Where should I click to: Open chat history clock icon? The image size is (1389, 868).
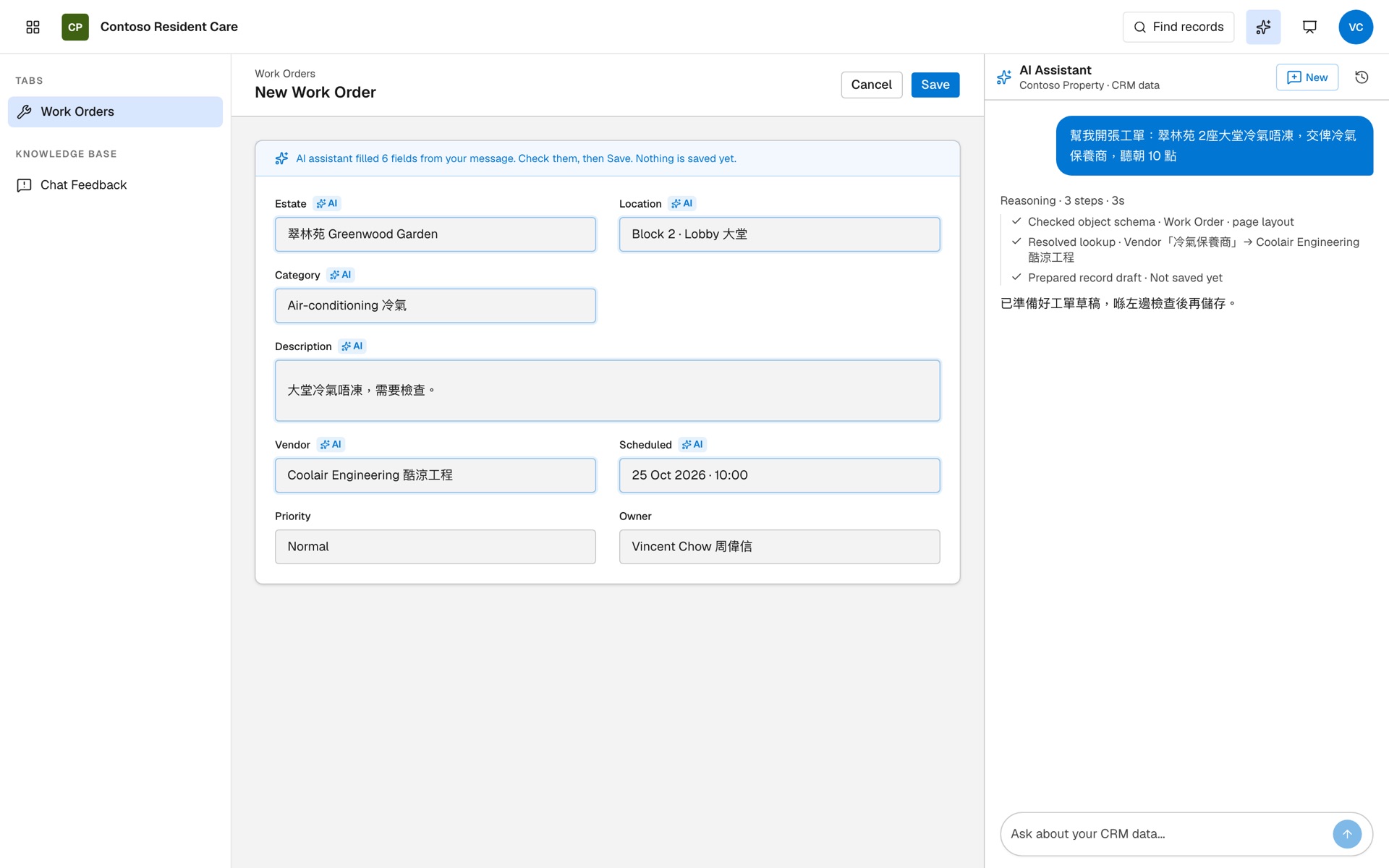[1362, 77]
